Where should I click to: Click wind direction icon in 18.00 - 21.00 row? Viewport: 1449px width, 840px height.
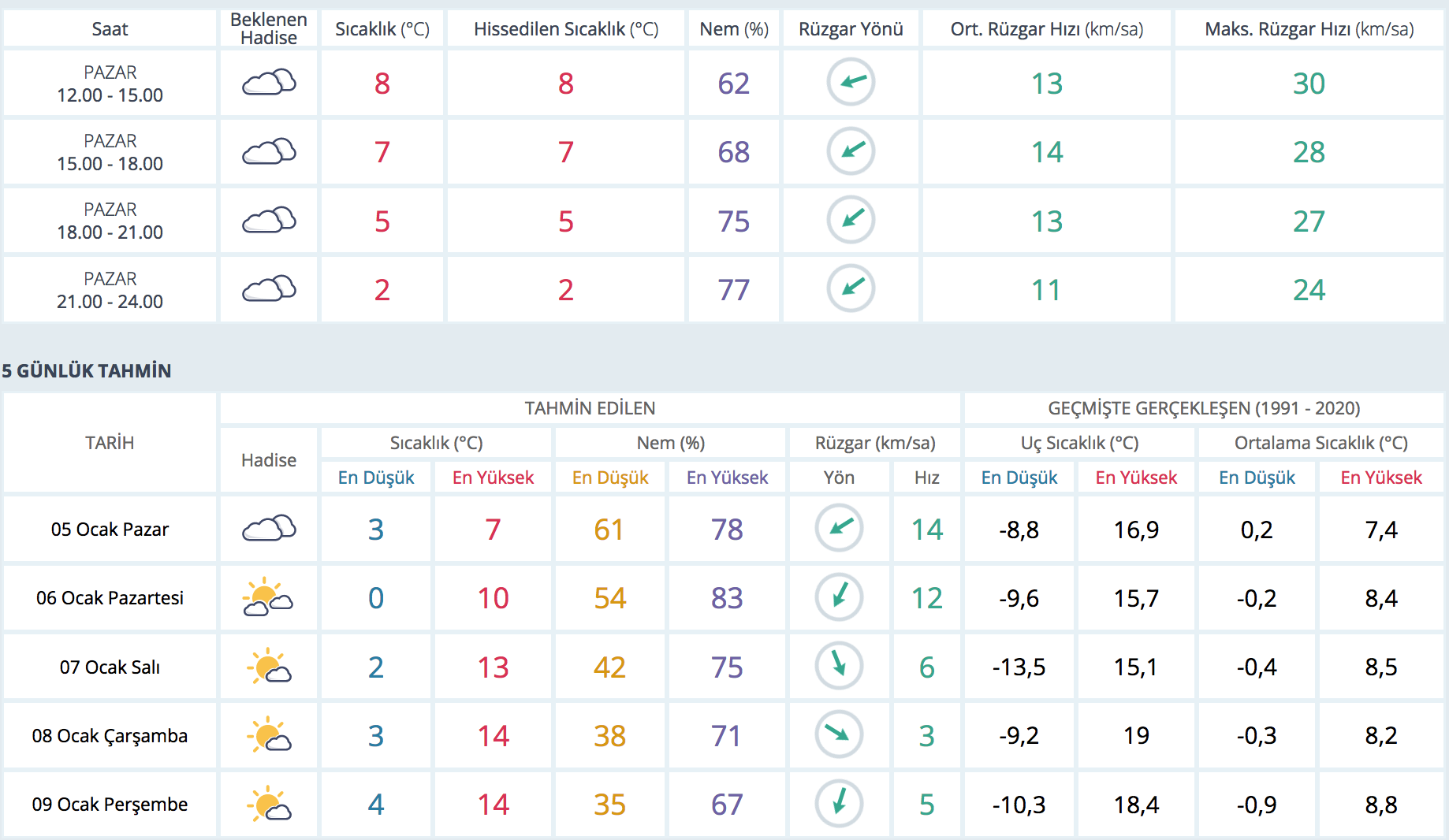pos(851,220)
